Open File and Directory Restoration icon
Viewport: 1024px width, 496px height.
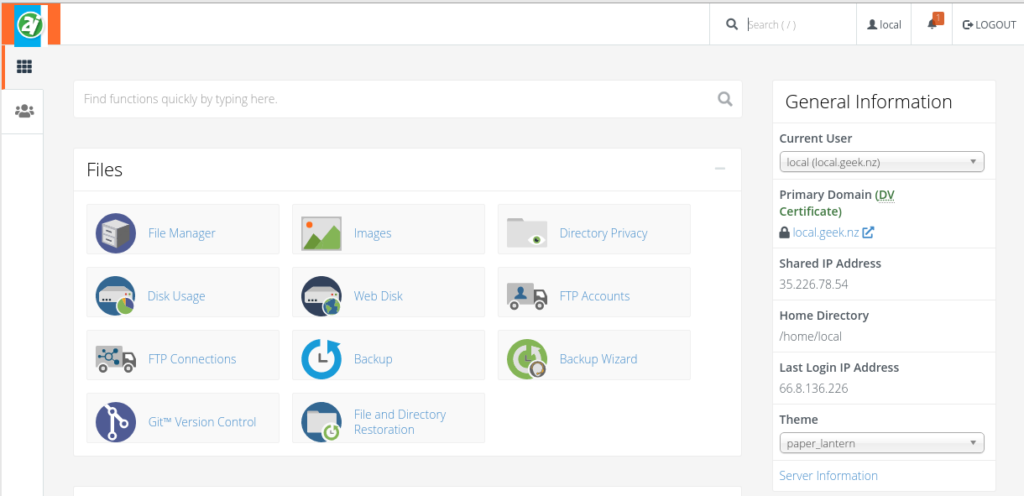coord(321,422)
